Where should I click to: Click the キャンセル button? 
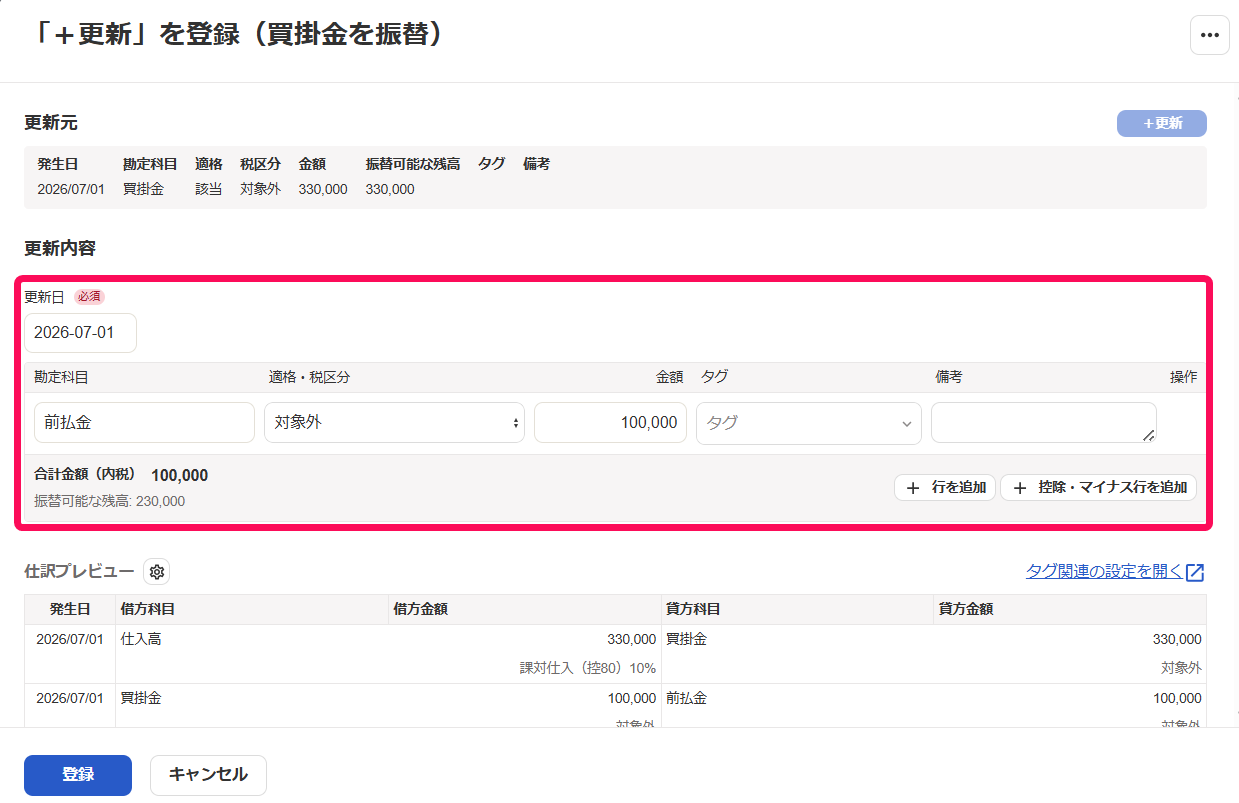(x=208, y=775)
